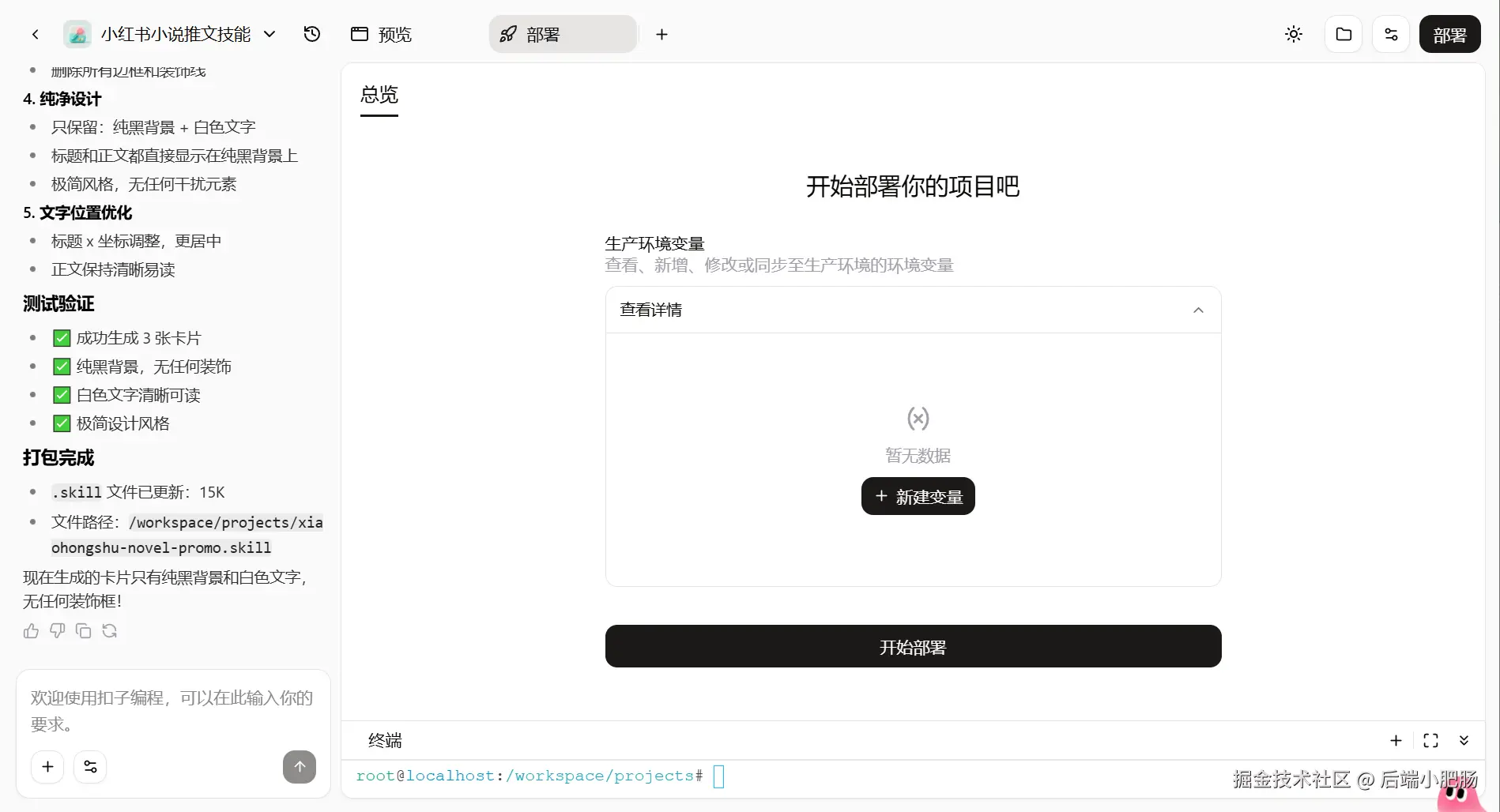Click the 新建变量 button
Image resolution: width=1500 pixels, height=812 pixels.
[918, 496]
